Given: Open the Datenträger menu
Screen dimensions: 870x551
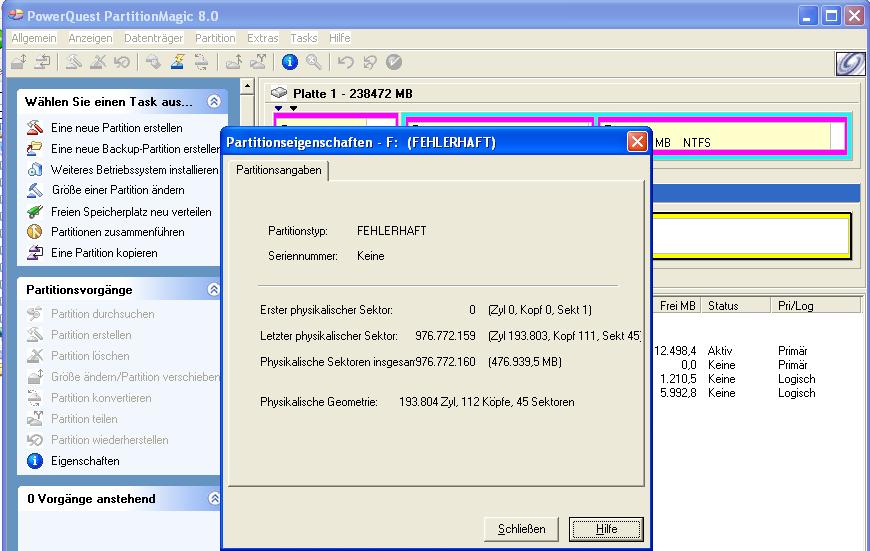Looking at the screenshot, I should pos(153,38).
